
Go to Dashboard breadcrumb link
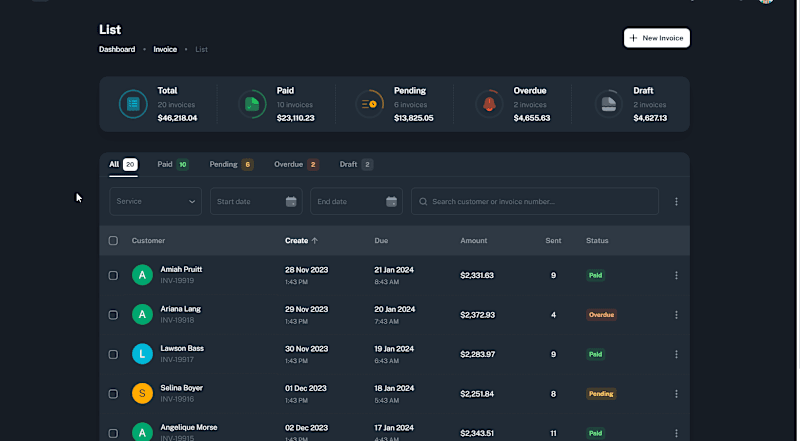117,50
